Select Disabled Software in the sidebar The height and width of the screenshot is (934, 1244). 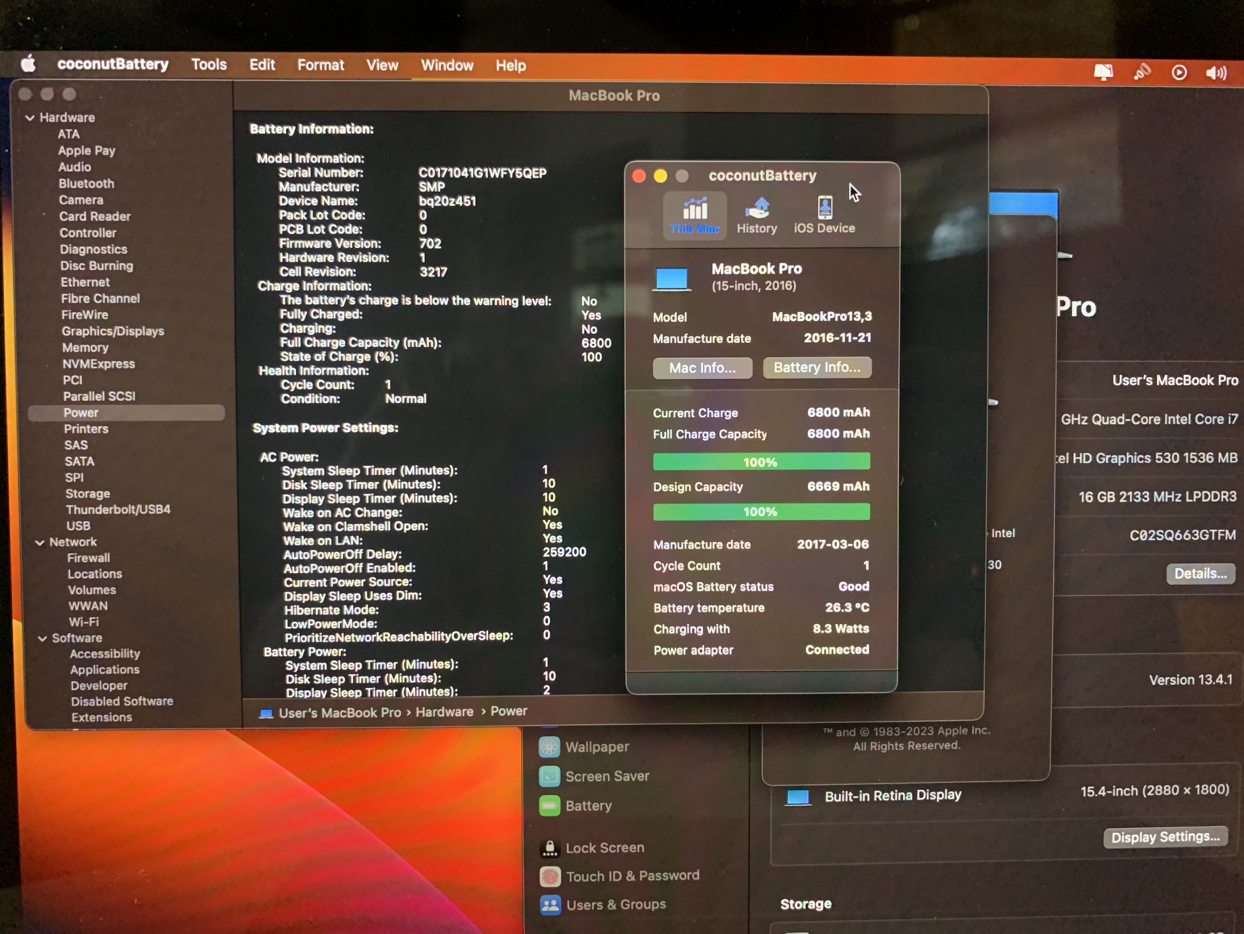tap(122, 702)
